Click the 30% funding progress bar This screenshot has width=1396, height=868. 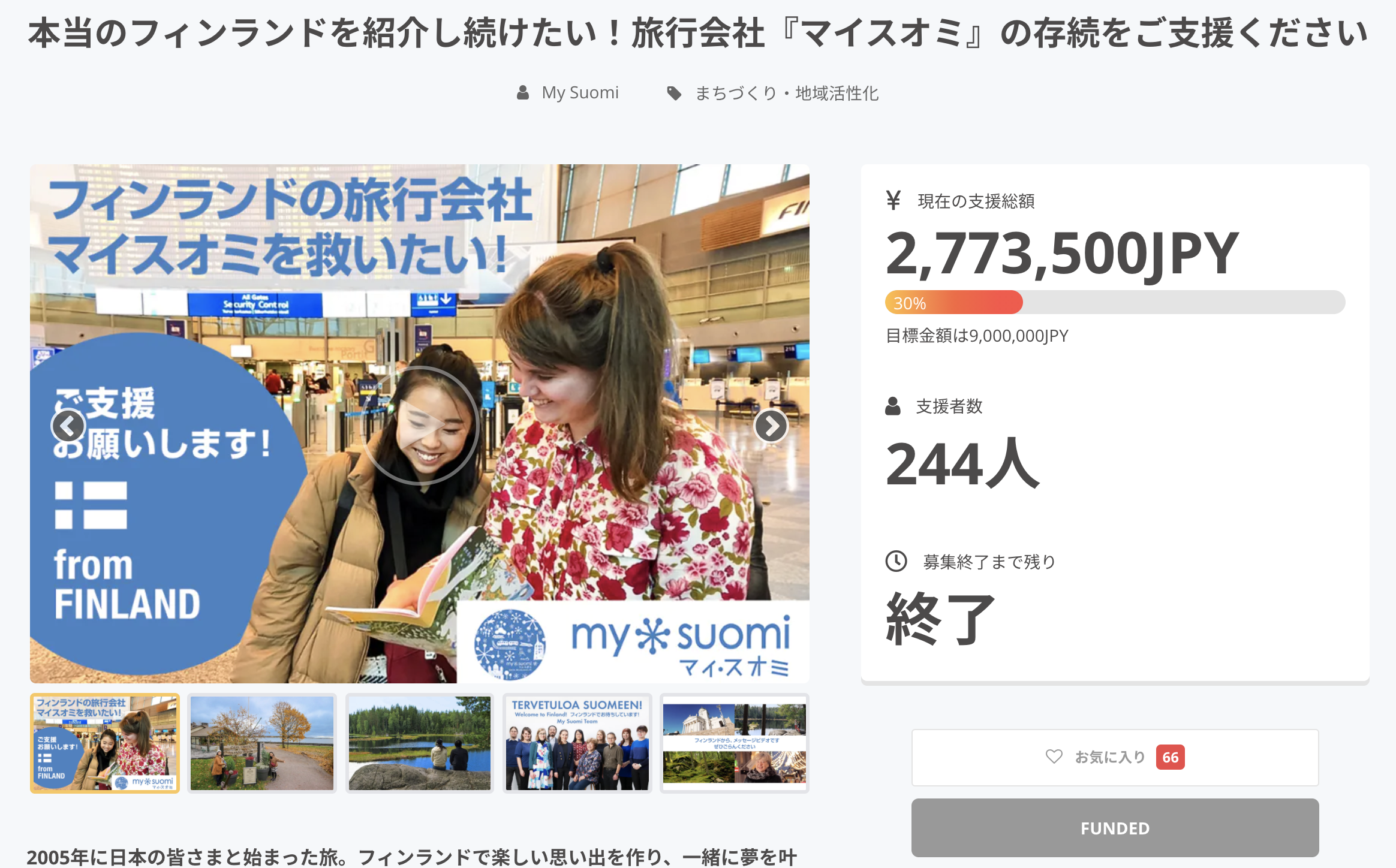[x=1115, y=302]
